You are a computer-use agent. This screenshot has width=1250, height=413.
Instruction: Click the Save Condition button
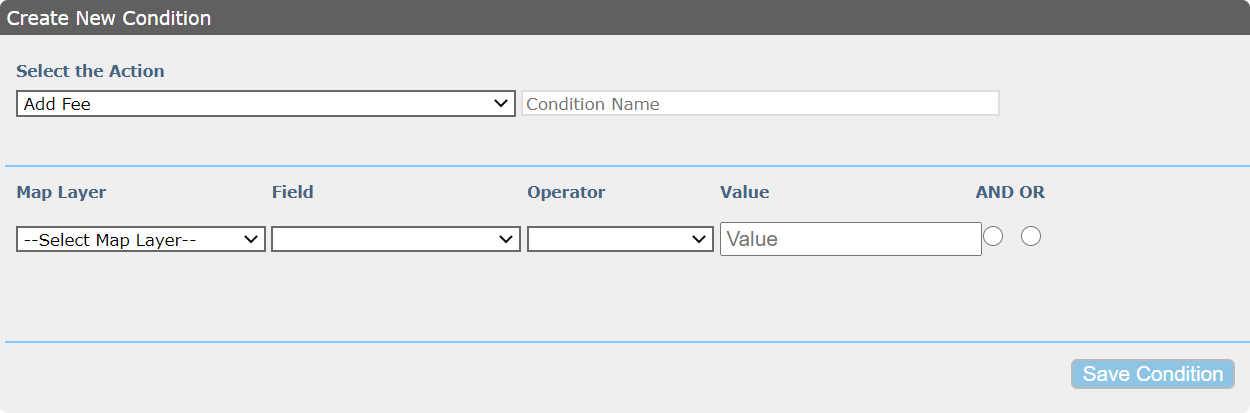tap(1153, 374)
